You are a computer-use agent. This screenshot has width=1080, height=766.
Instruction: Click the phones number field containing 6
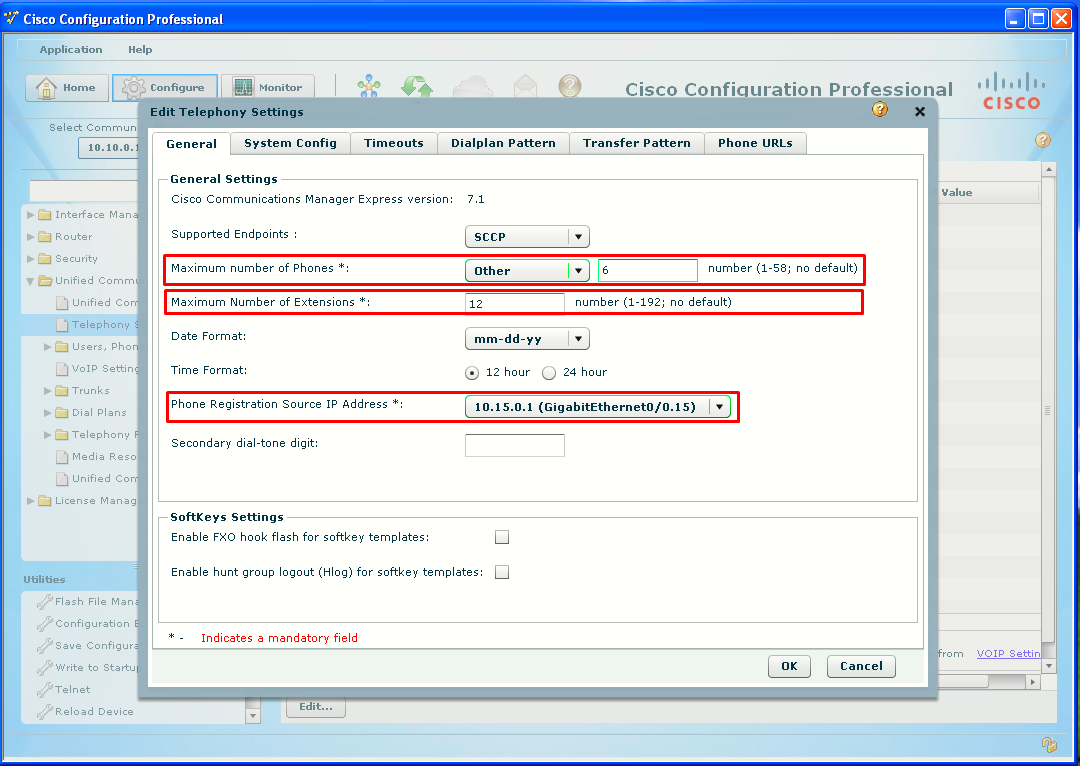coord(647,270)
